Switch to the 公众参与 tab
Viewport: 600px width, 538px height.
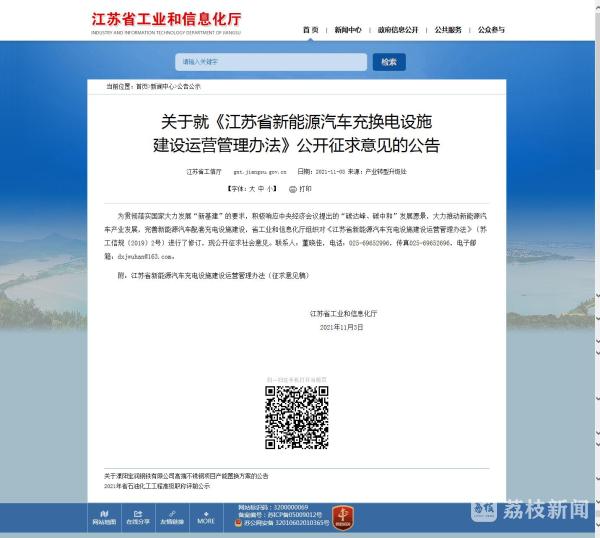[490, 30]
